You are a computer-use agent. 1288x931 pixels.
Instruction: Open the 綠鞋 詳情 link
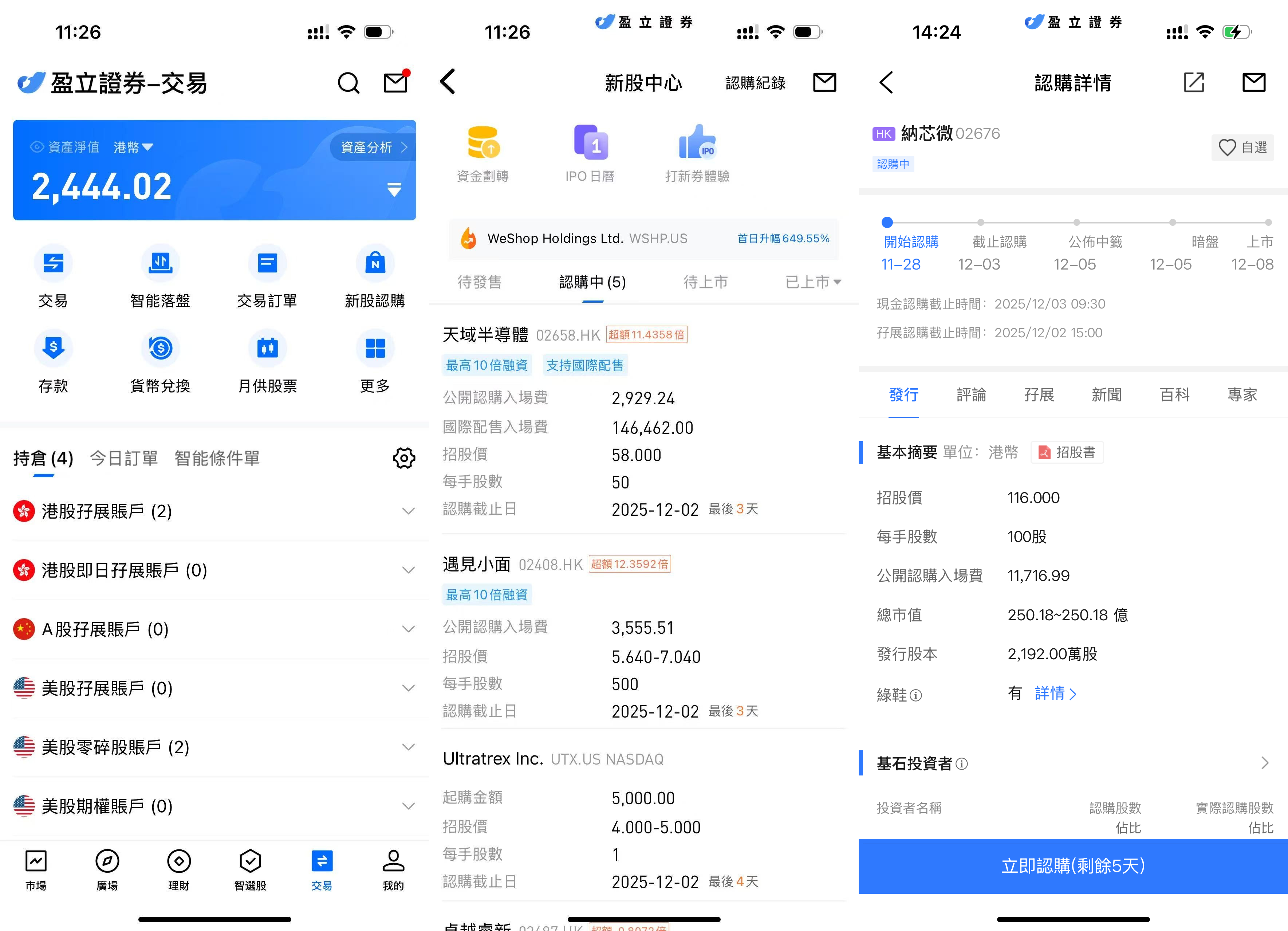pos(1055,694)
